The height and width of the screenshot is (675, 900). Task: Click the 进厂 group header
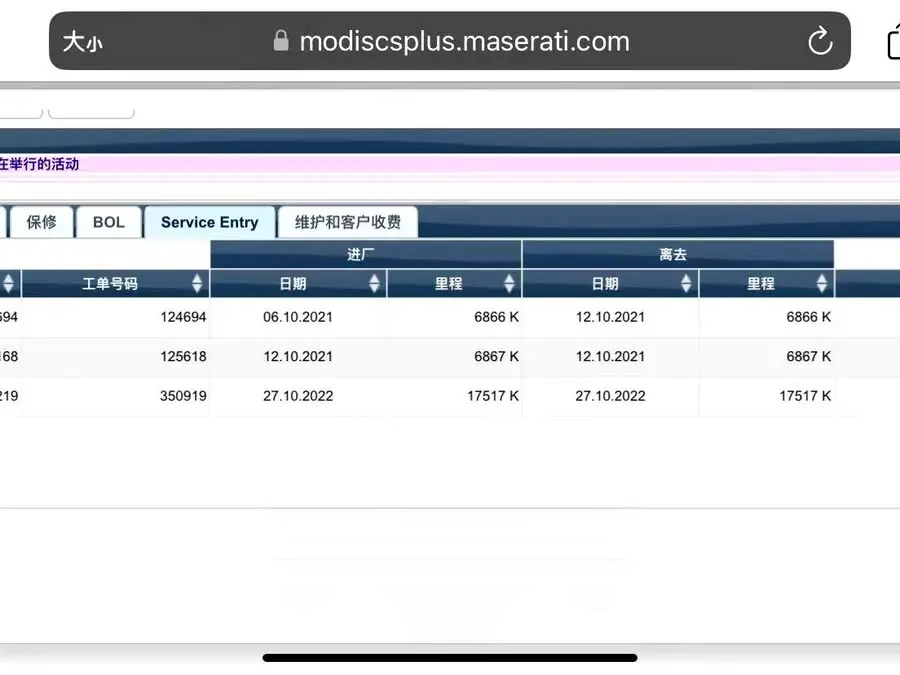[365, 255]
